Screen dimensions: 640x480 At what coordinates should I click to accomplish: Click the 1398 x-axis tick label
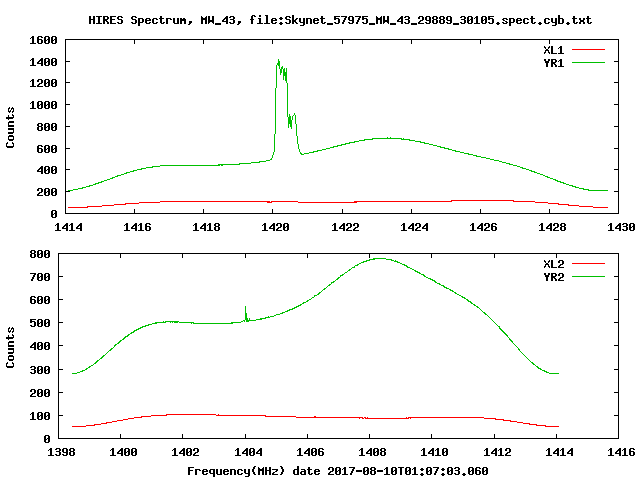61,452
